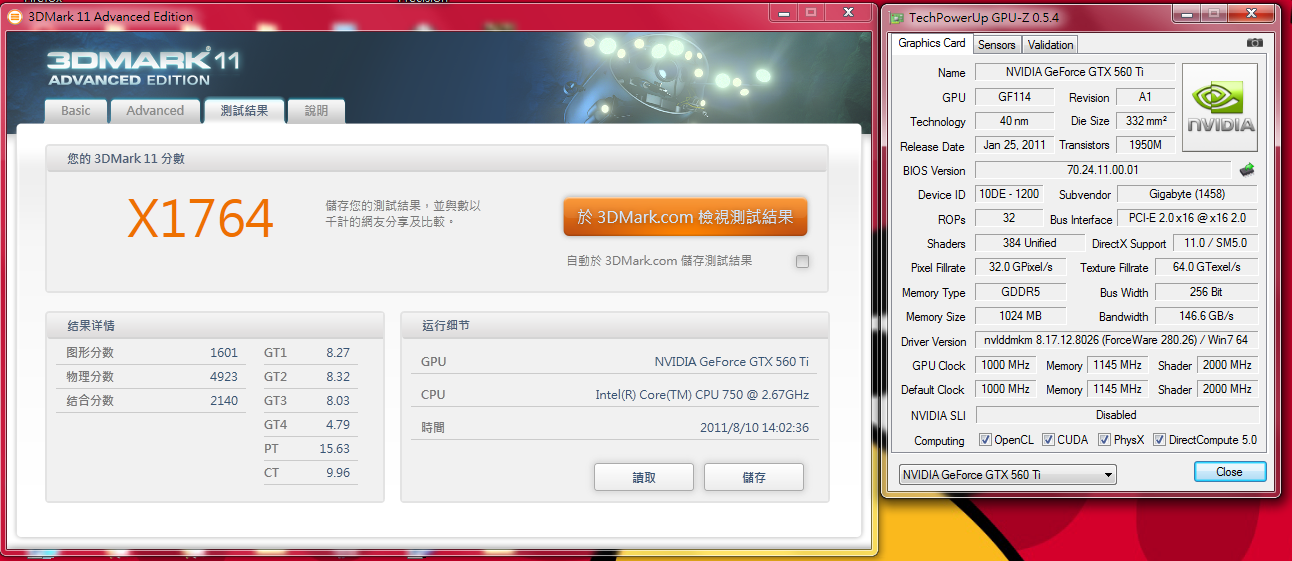Click the orange 於 3DMark.com 檢視測試結果 button

tap(685, 217)
